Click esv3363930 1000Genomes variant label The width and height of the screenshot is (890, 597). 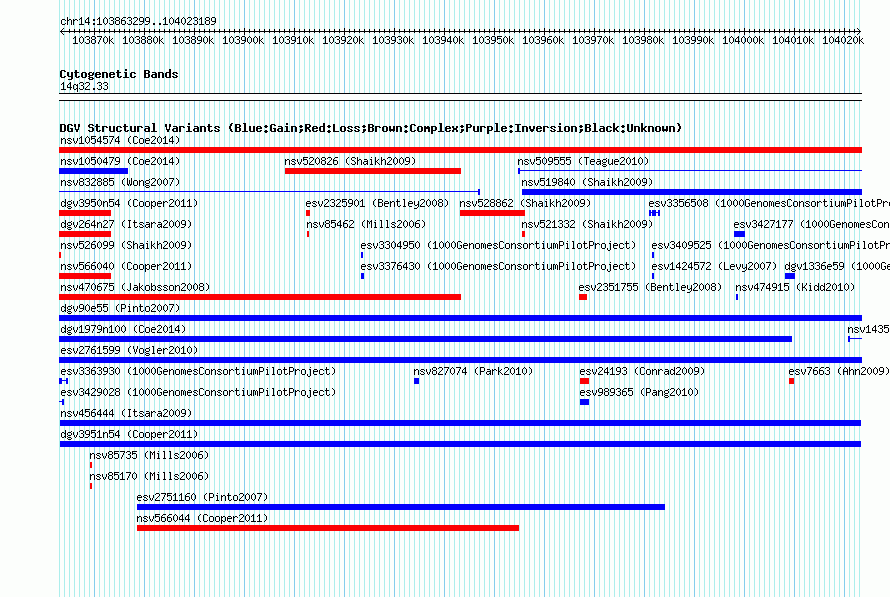198,371
